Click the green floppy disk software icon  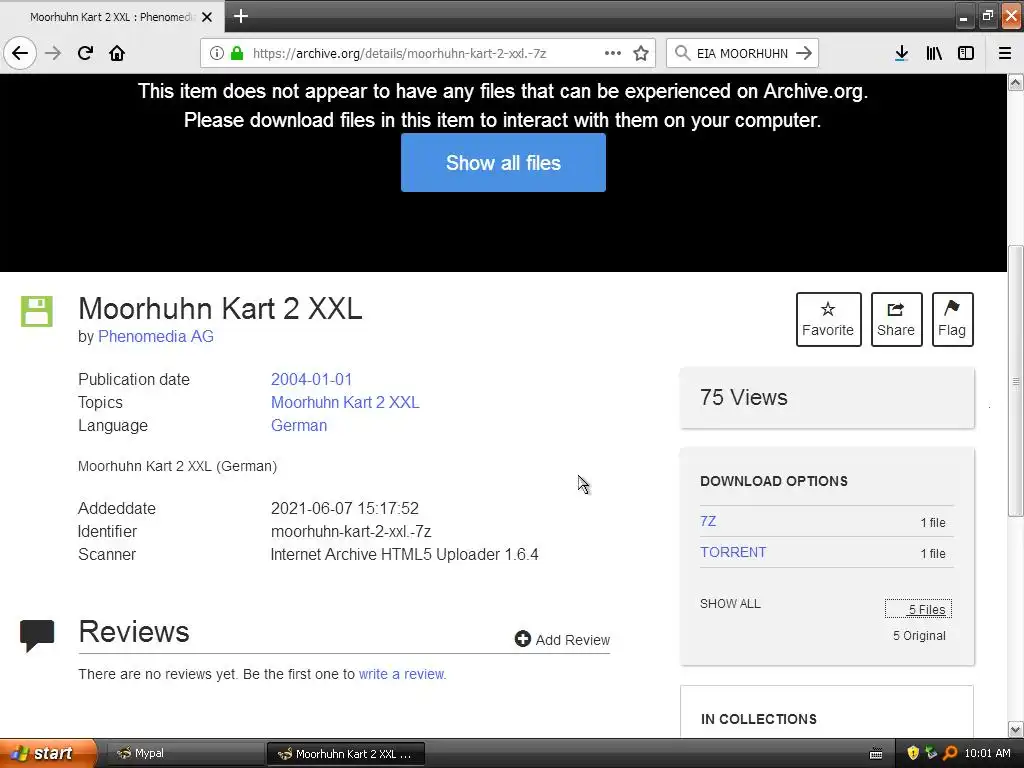pyautogui.click(x=37, y=312)
